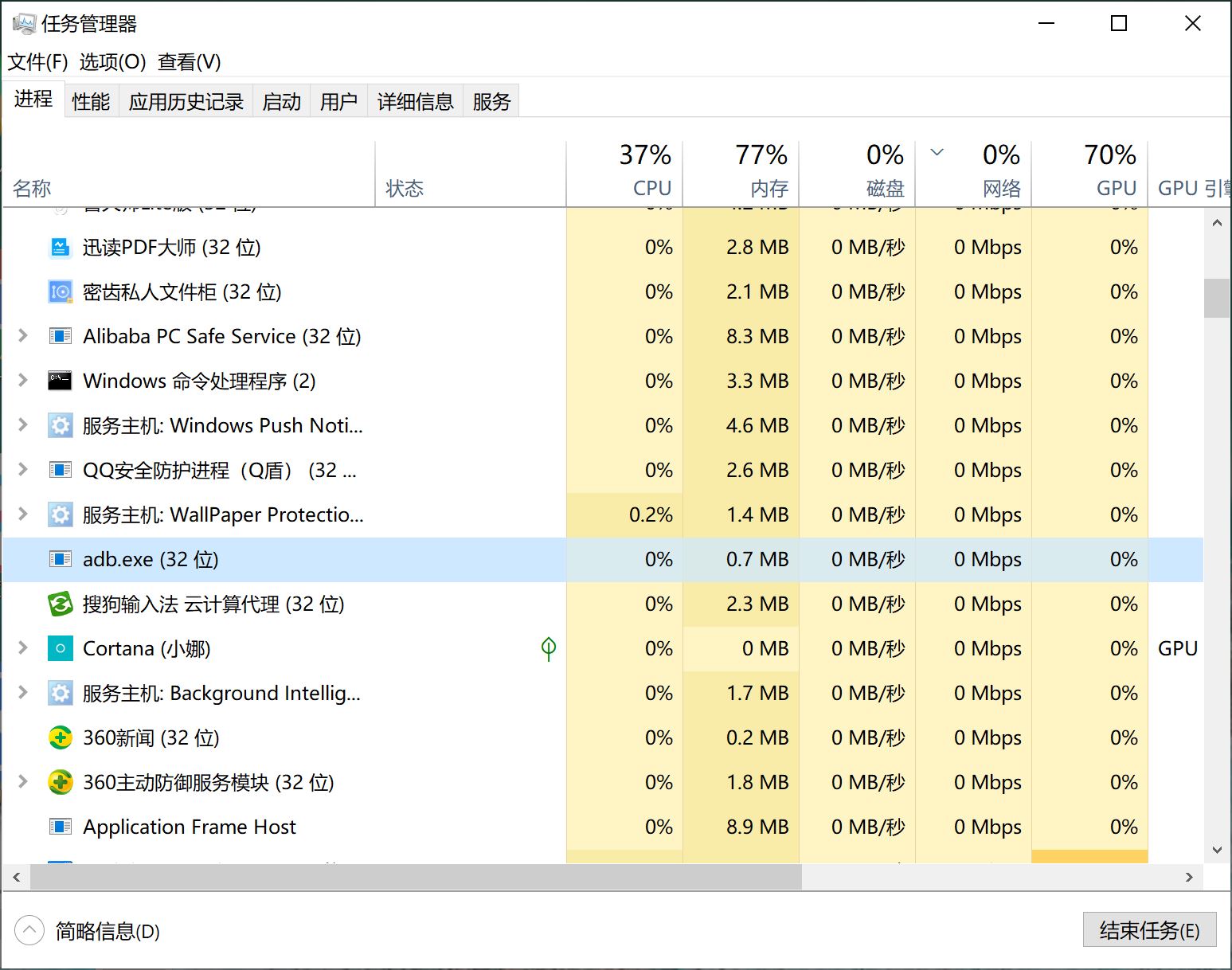Sort by the 磁盘 column header
The image size is (1232, 970).
tap(857, 174)
